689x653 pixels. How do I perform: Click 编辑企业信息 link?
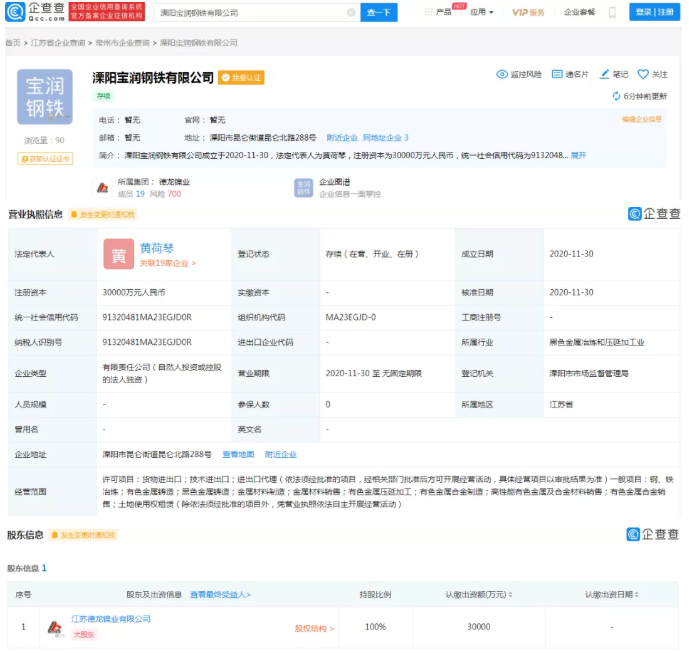pos(642,119)
